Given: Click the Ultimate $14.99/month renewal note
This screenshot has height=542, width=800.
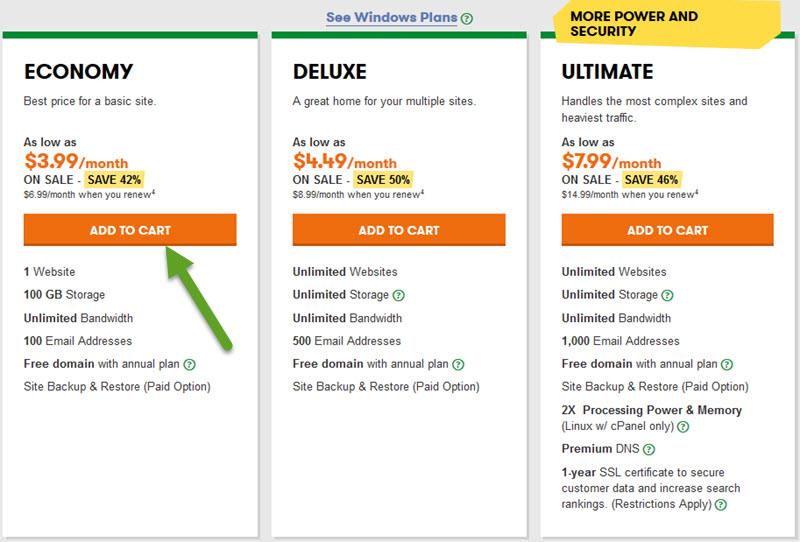Looking at the screenshot, I should click(x=630, y=194).
